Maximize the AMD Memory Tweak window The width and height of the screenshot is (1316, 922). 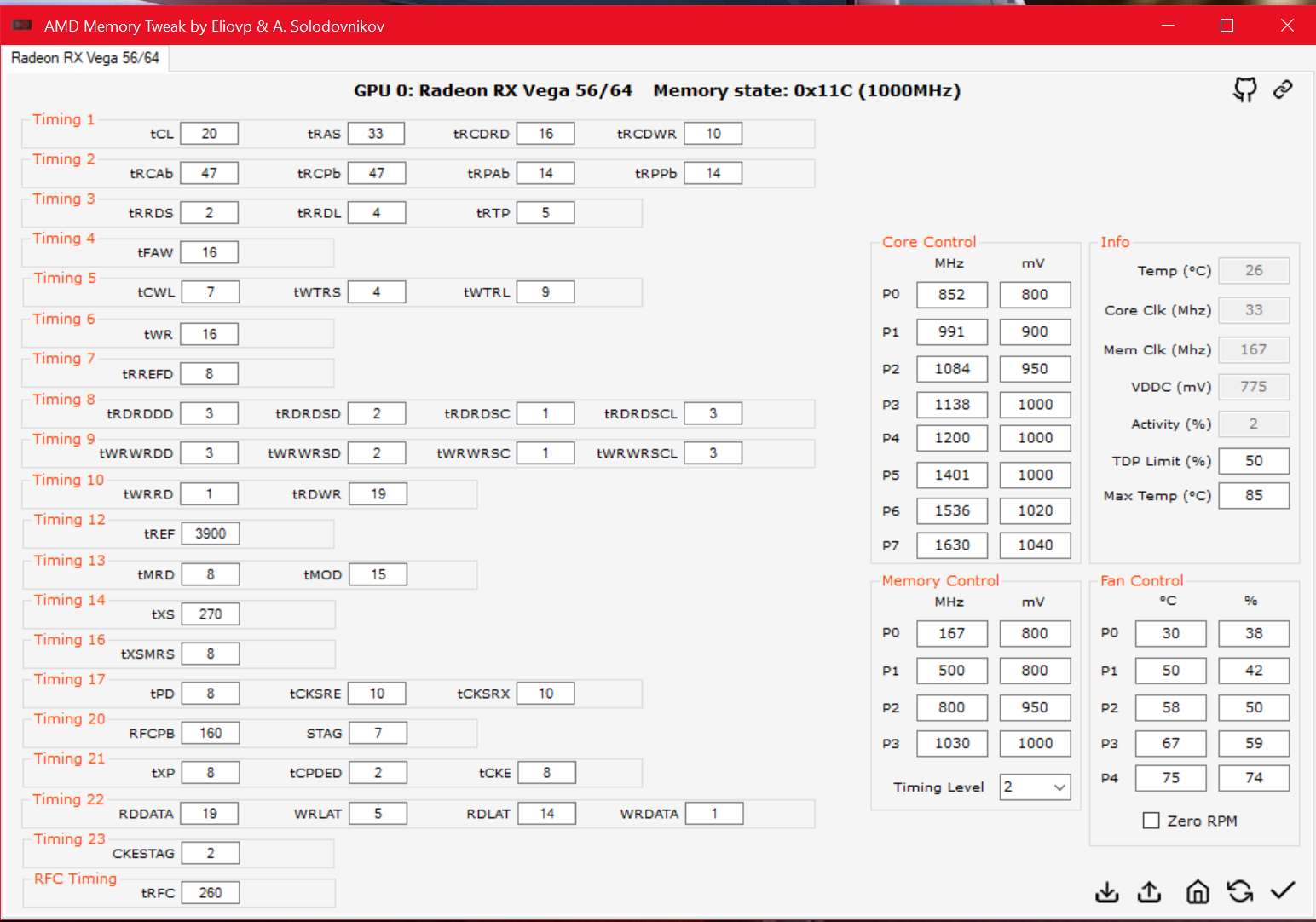tap(1227, 26)
